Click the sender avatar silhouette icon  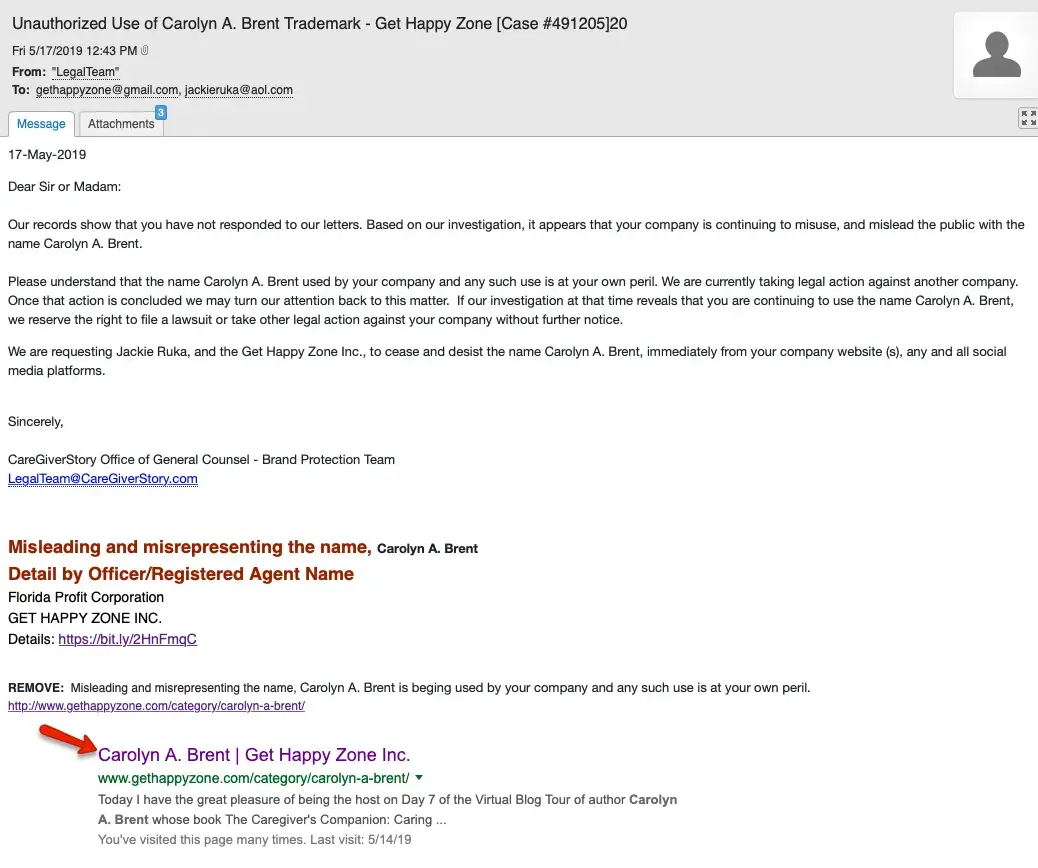[996, 55]
